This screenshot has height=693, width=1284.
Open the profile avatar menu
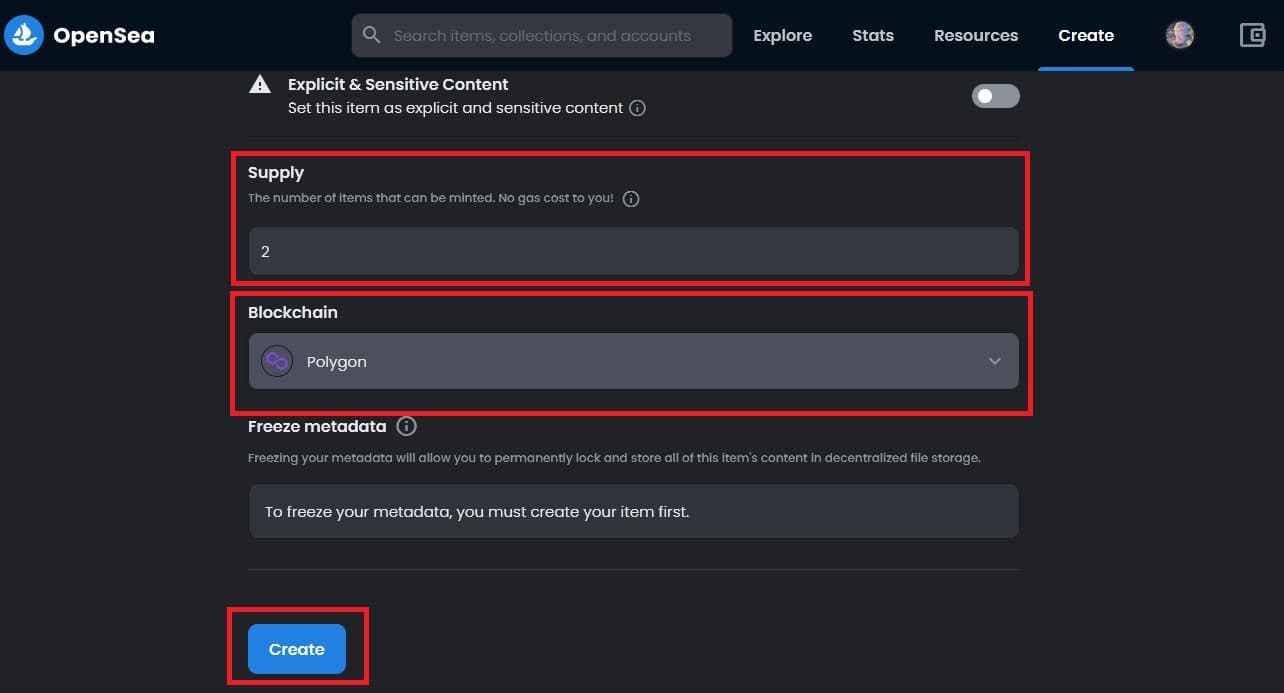click(1180, 35)
